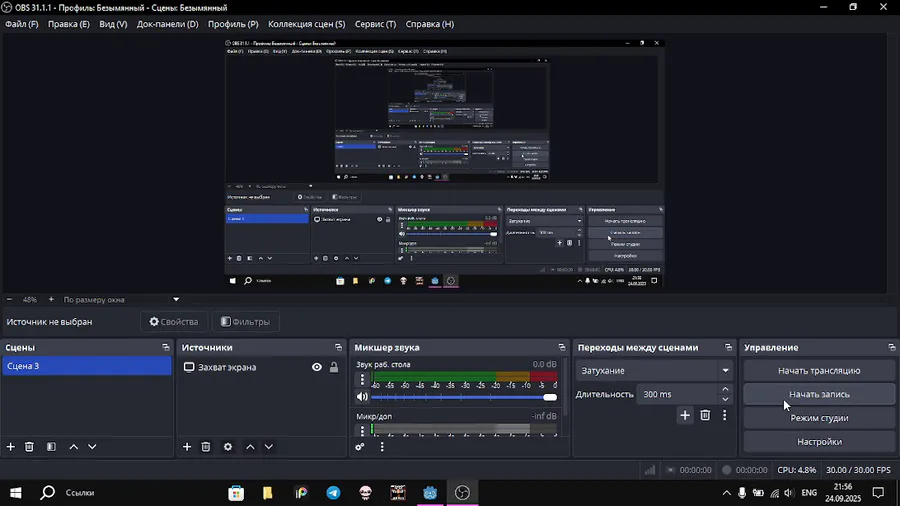Open Настройки from Управление panel
Screen dimensions: 900x506
[x=819, y=442]
